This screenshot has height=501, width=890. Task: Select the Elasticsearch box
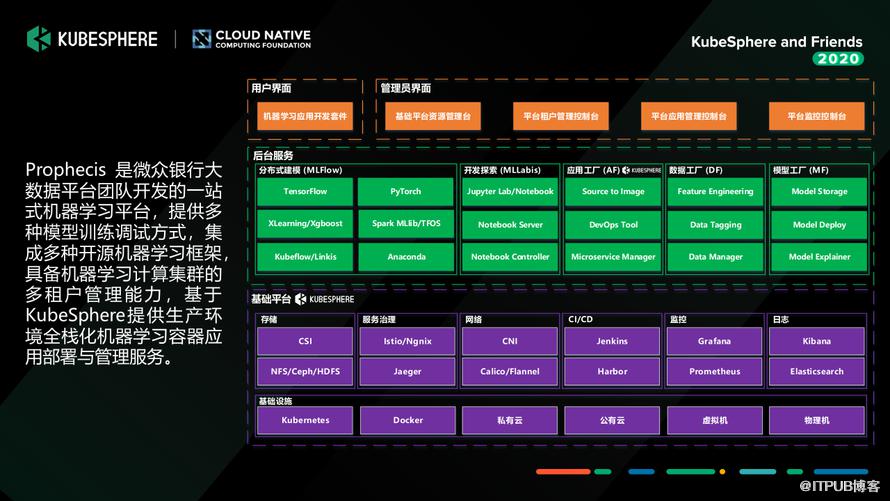(817, 372)
